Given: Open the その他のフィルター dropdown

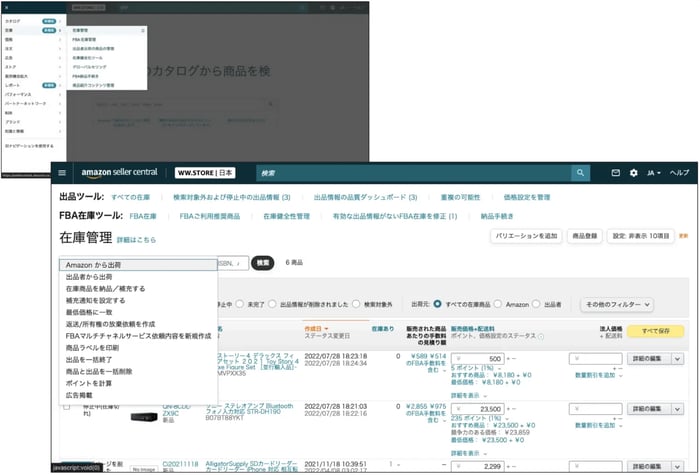Looking at the screenshot, I should (617, 304).
